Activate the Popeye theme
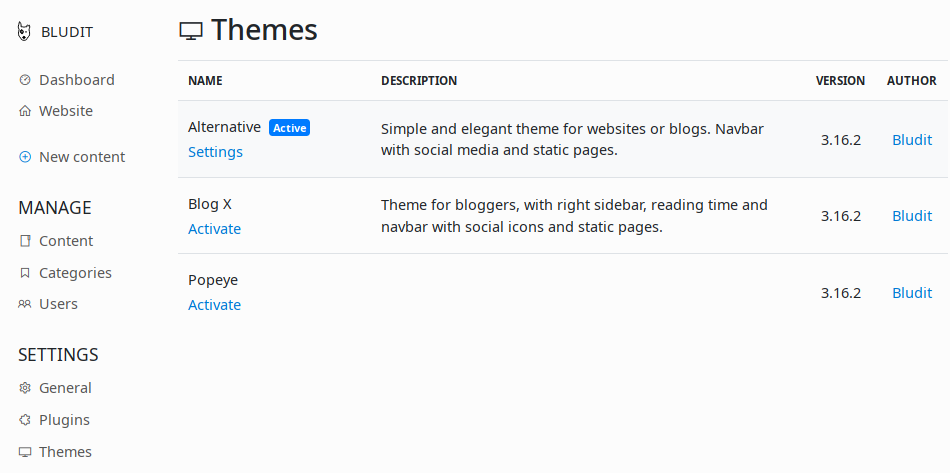This screenshot has height=473, width=950. click(x=214, y=305)
